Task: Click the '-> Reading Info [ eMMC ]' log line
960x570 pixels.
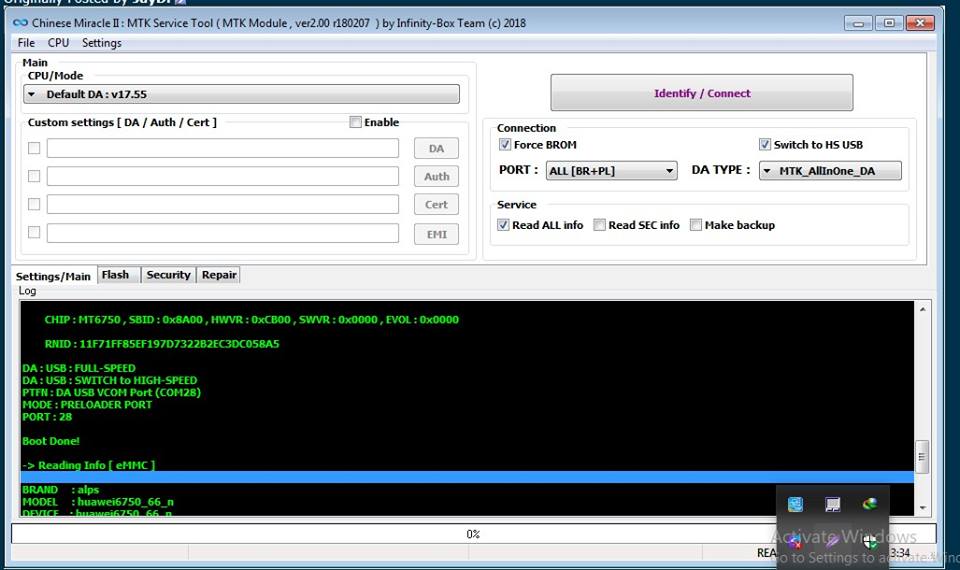Action: coord(89,465)
